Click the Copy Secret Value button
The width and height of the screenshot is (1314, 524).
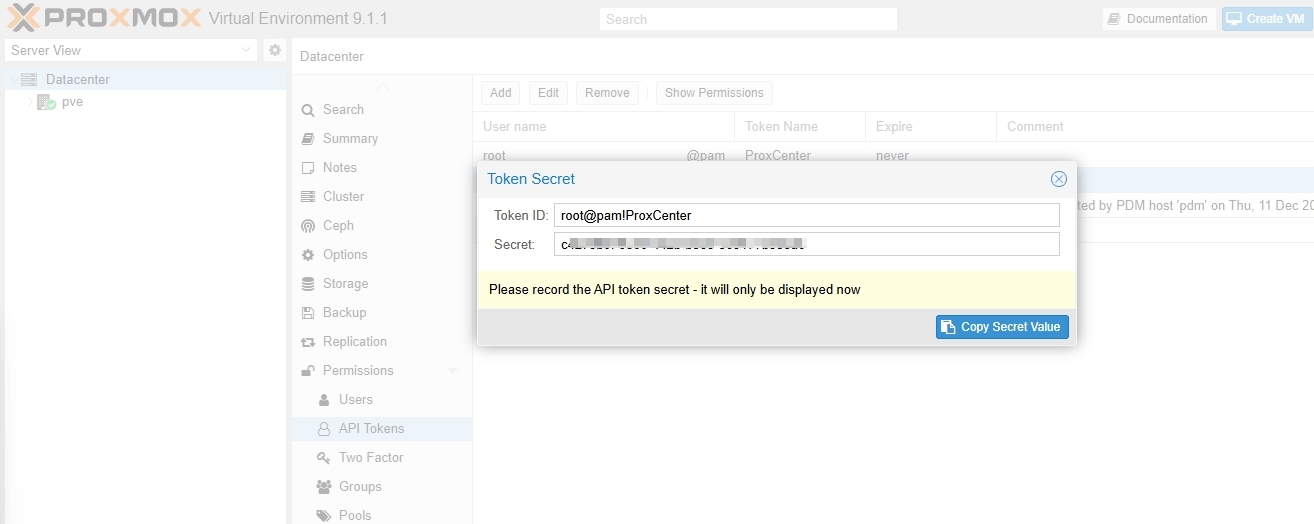tap(1002, 327)
